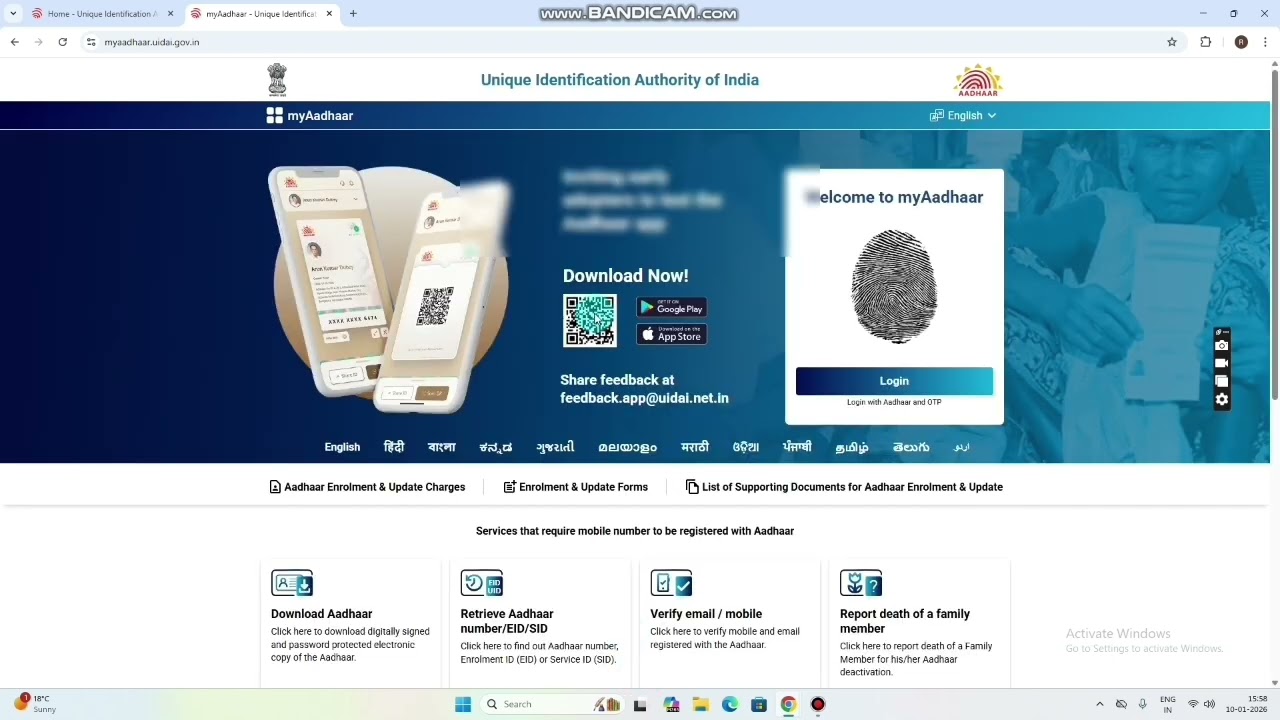This screenshot has width=1280, height=720.
Task: Click the Download Aadhaar service icon
Action: pos(292,583)
